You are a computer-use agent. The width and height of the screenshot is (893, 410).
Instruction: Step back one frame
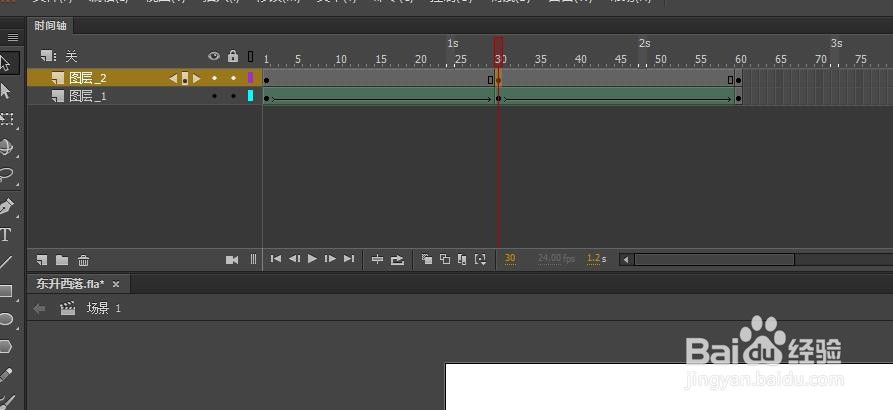click(x=294, y=259)
